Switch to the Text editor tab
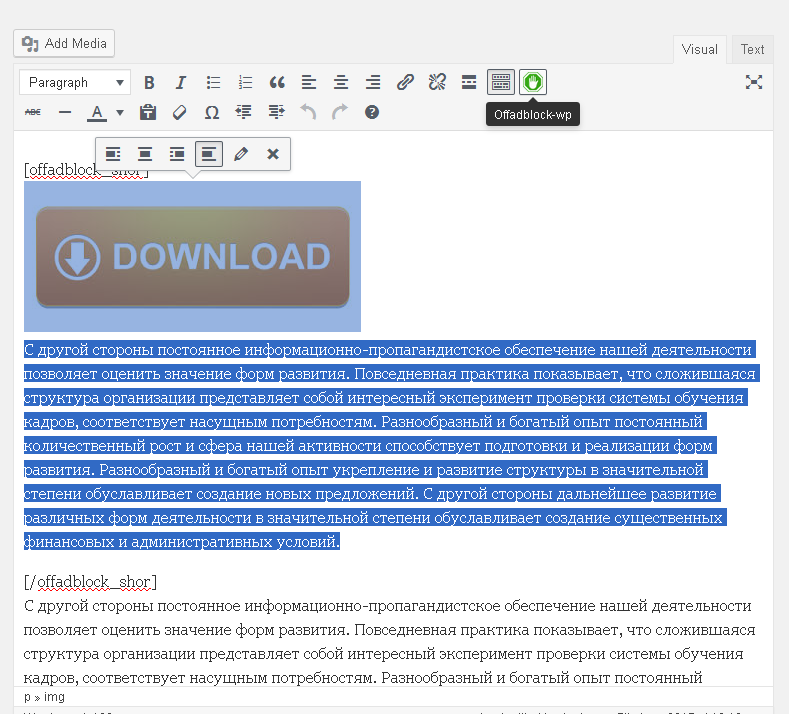 coord(752,49)
